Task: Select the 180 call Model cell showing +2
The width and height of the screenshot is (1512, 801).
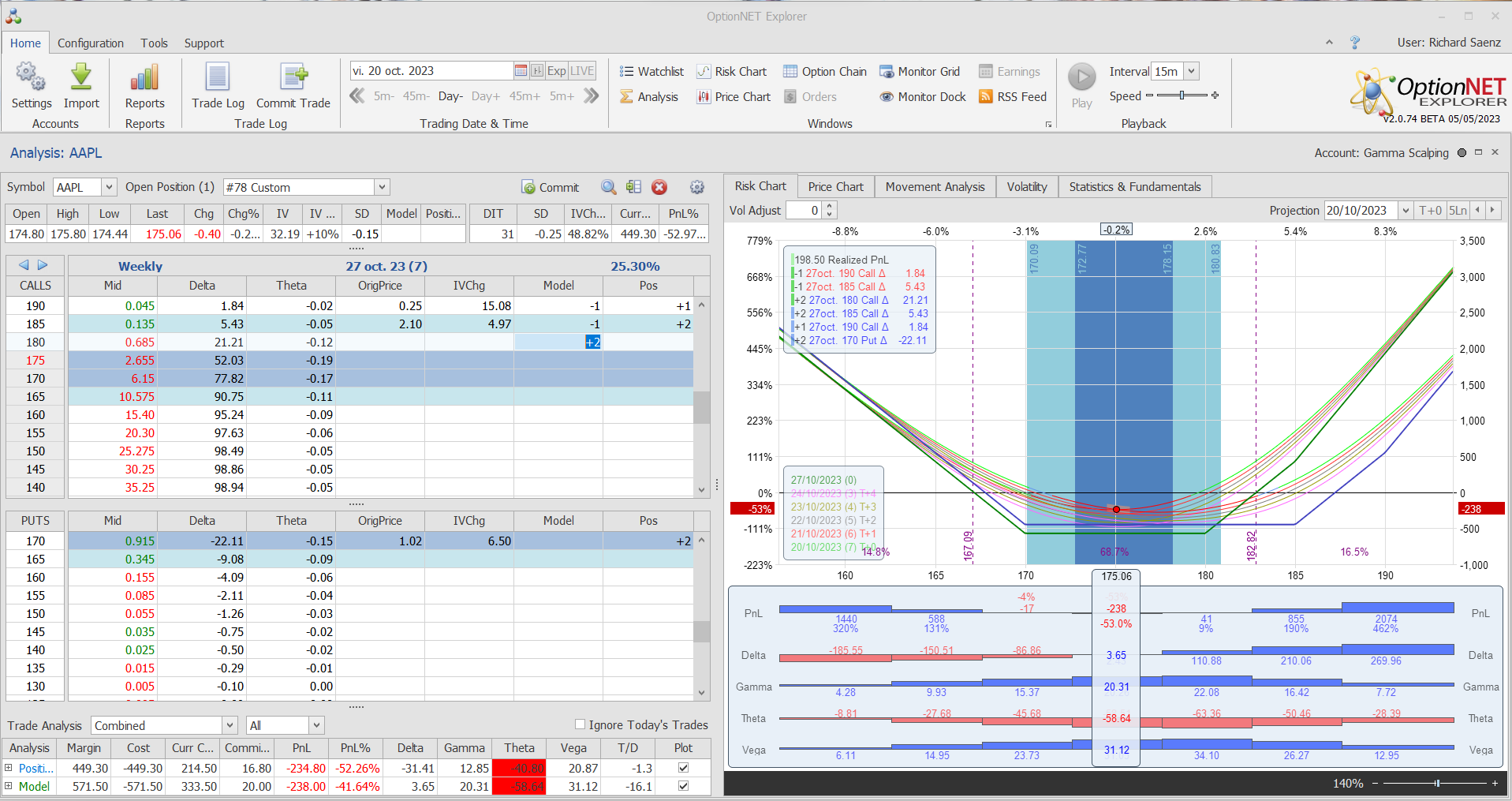Action: click(558, 342)
